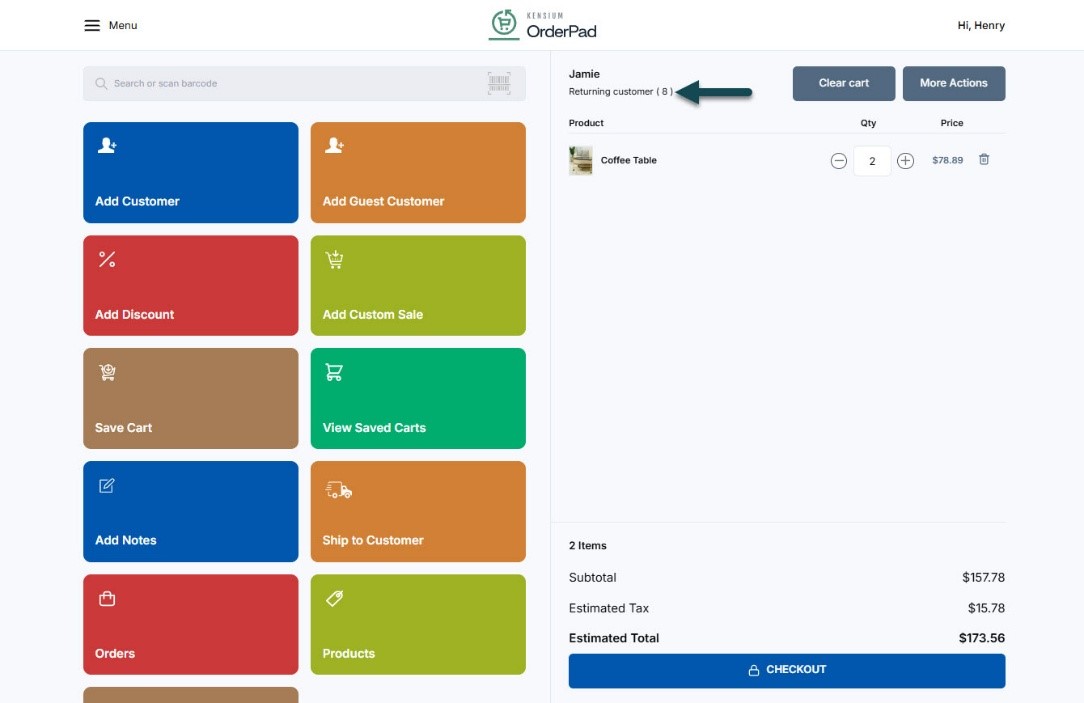Click the CHECKOUT button
This screenshot has height=703, width=1084.
787,671
